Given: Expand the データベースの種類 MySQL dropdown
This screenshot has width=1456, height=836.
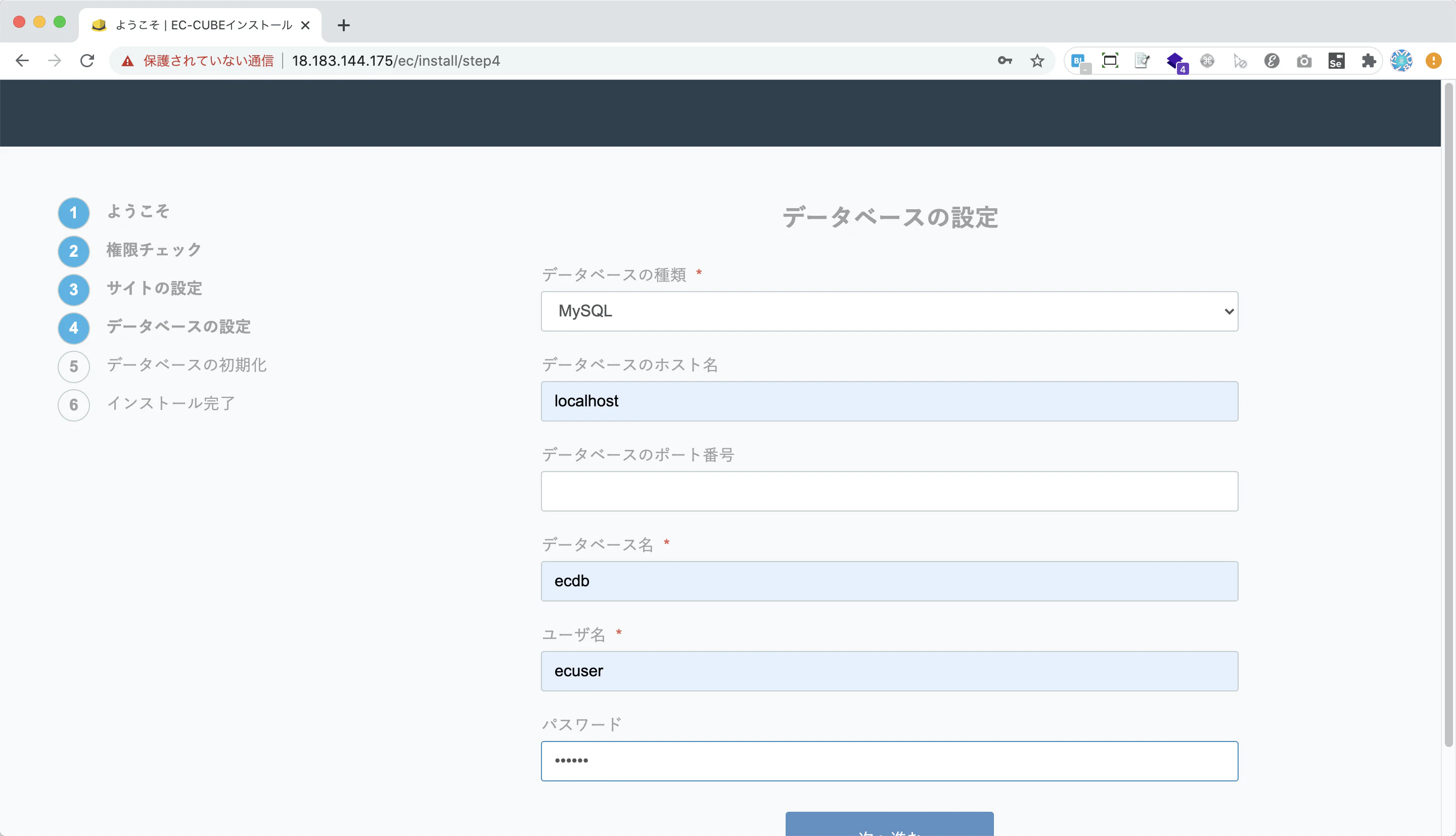Looking at the screenshot, I should (889, 311).
